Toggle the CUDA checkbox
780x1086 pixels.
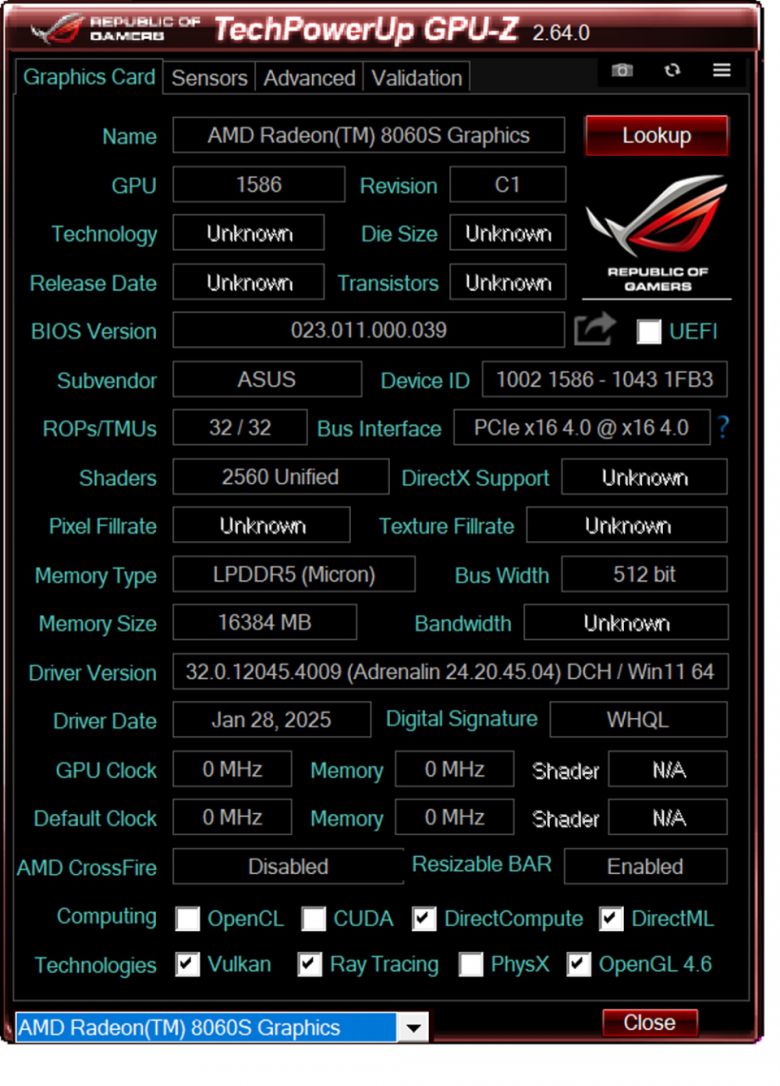point(313,918)
